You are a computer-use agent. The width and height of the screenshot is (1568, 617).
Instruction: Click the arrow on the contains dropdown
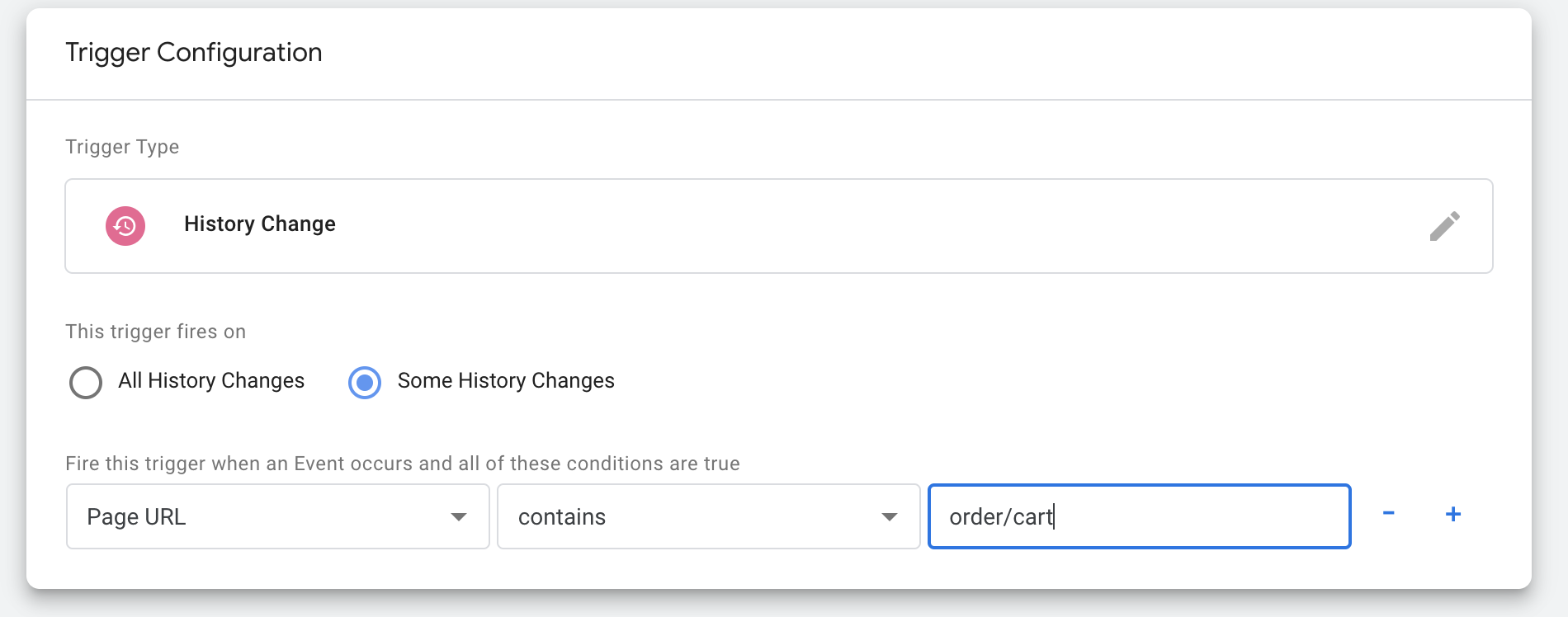click(x=890, y=517)
